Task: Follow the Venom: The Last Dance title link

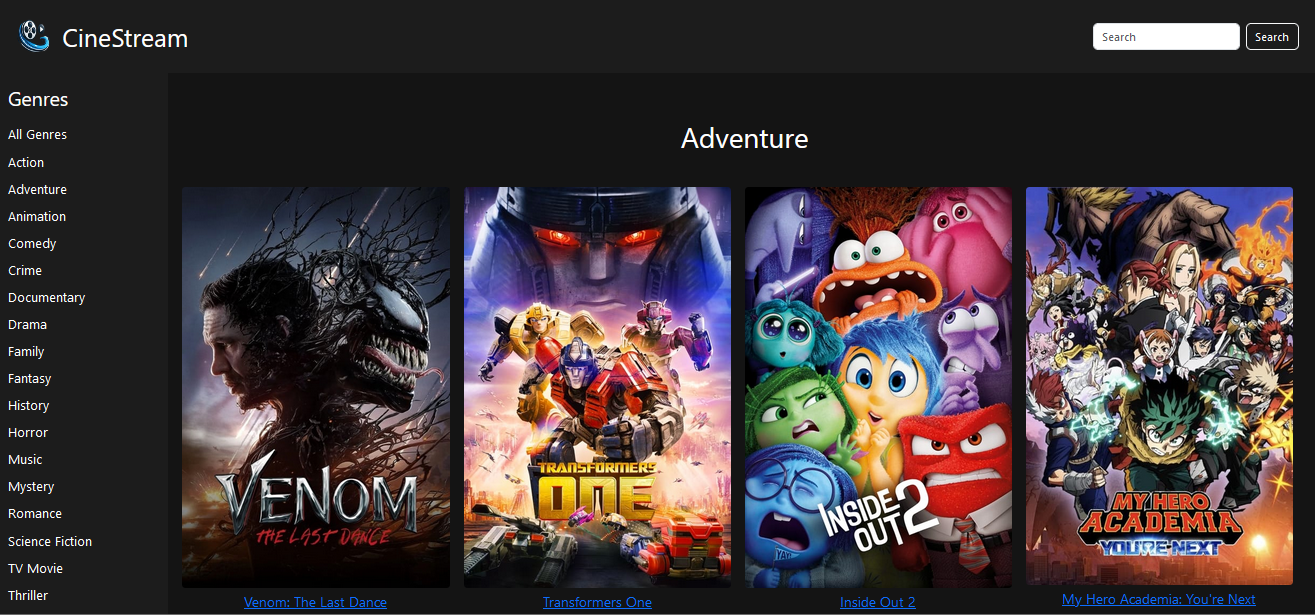Action: click(315, 602)
